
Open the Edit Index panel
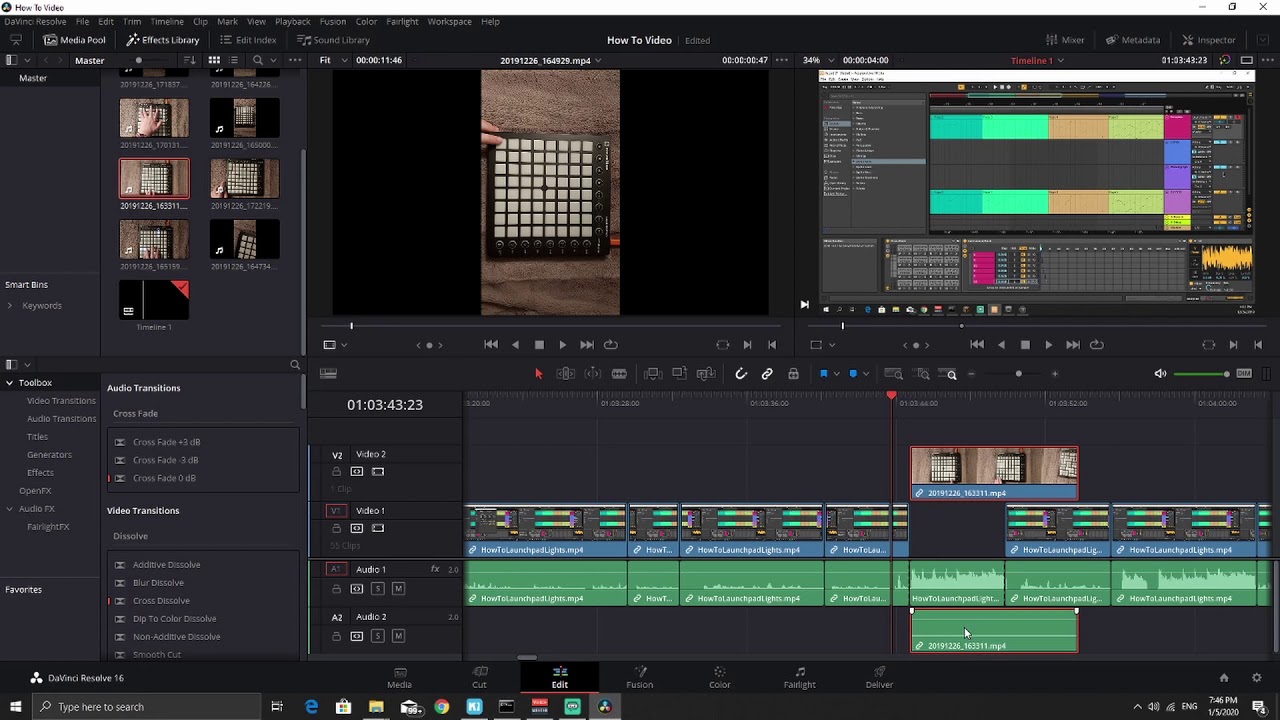[248, 40]
